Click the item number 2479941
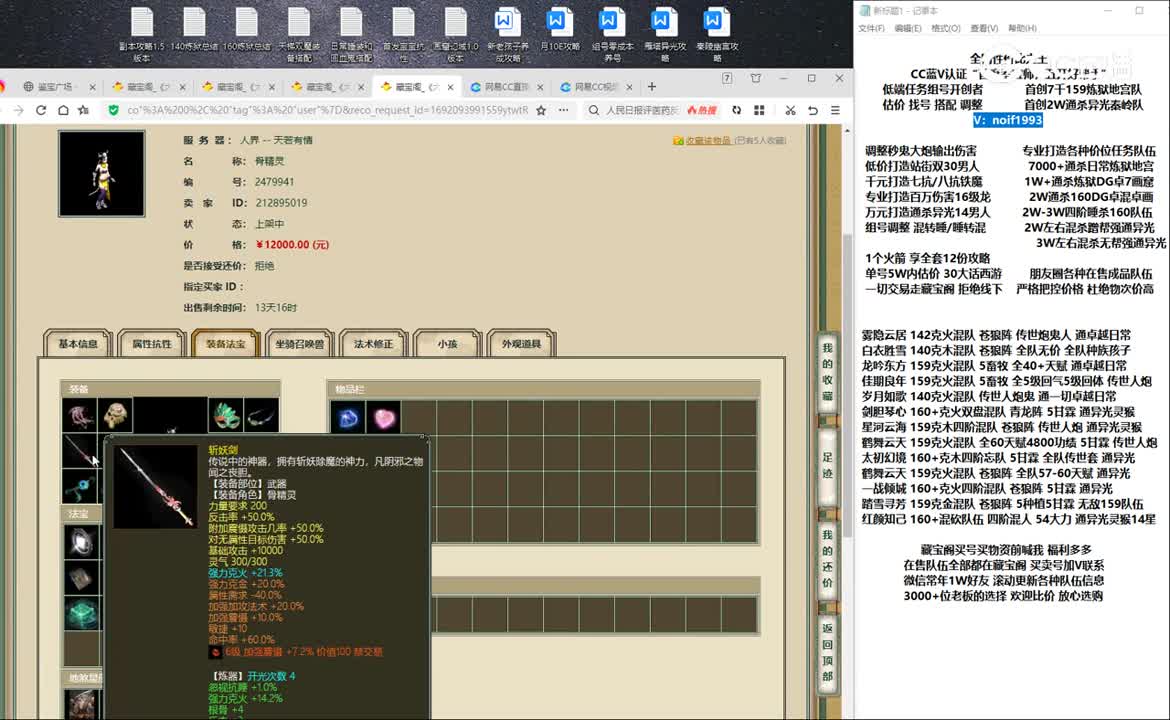Image resolution: width=1170 pixels, height=720 pixels. [275, 182]
